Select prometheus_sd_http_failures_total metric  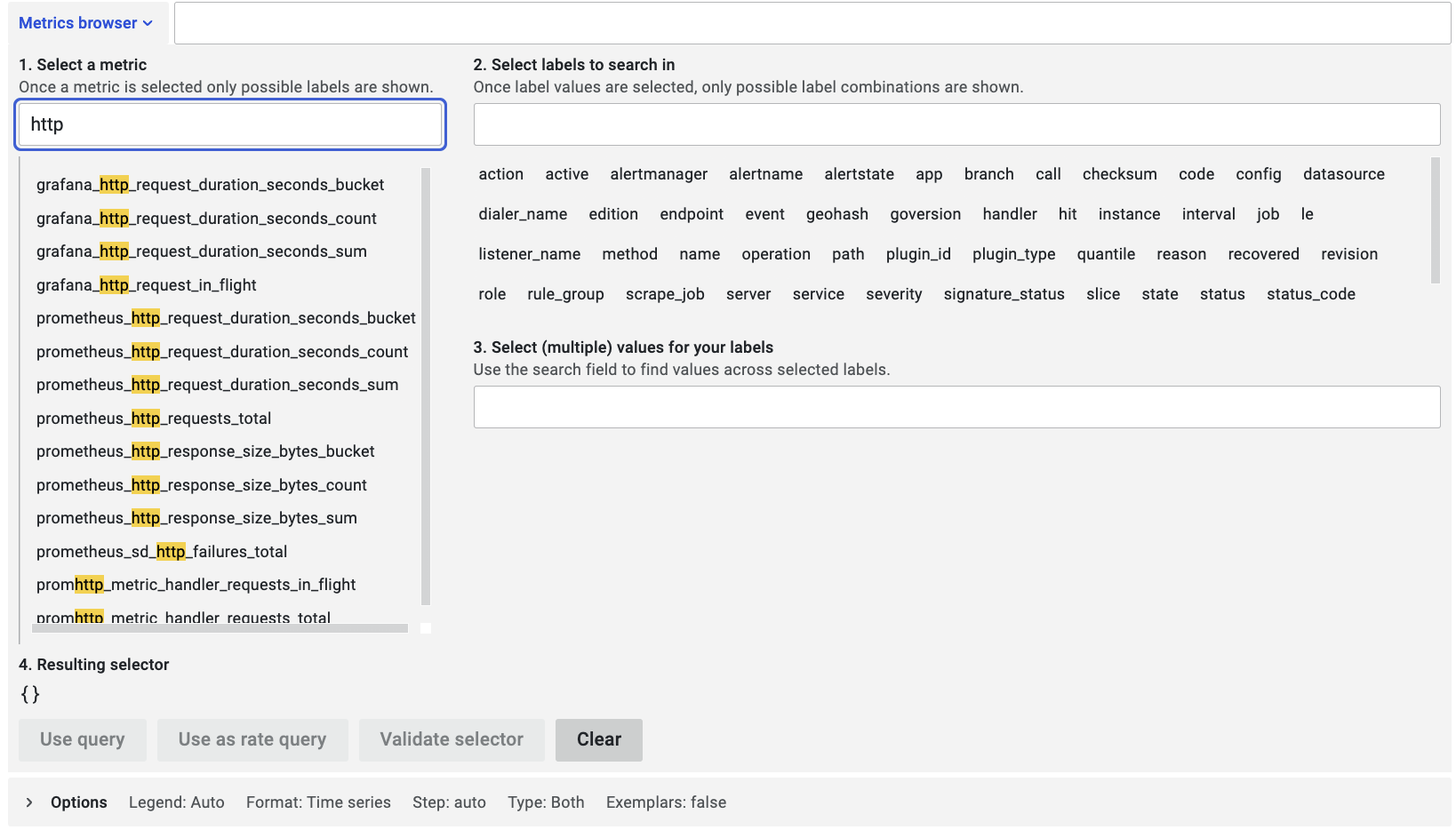(x=161, y=551)
